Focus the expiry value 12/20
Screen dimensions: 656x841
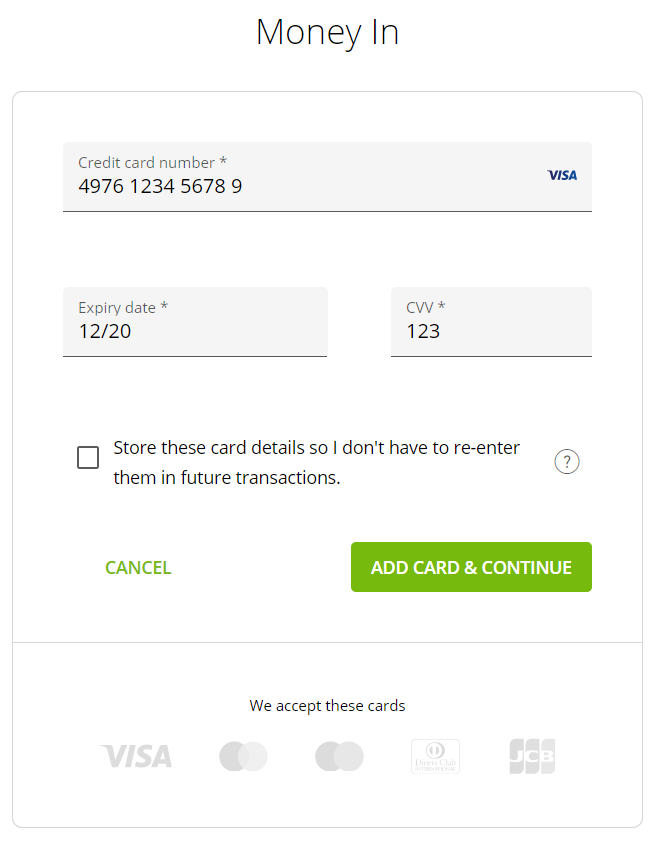[105, 331]
